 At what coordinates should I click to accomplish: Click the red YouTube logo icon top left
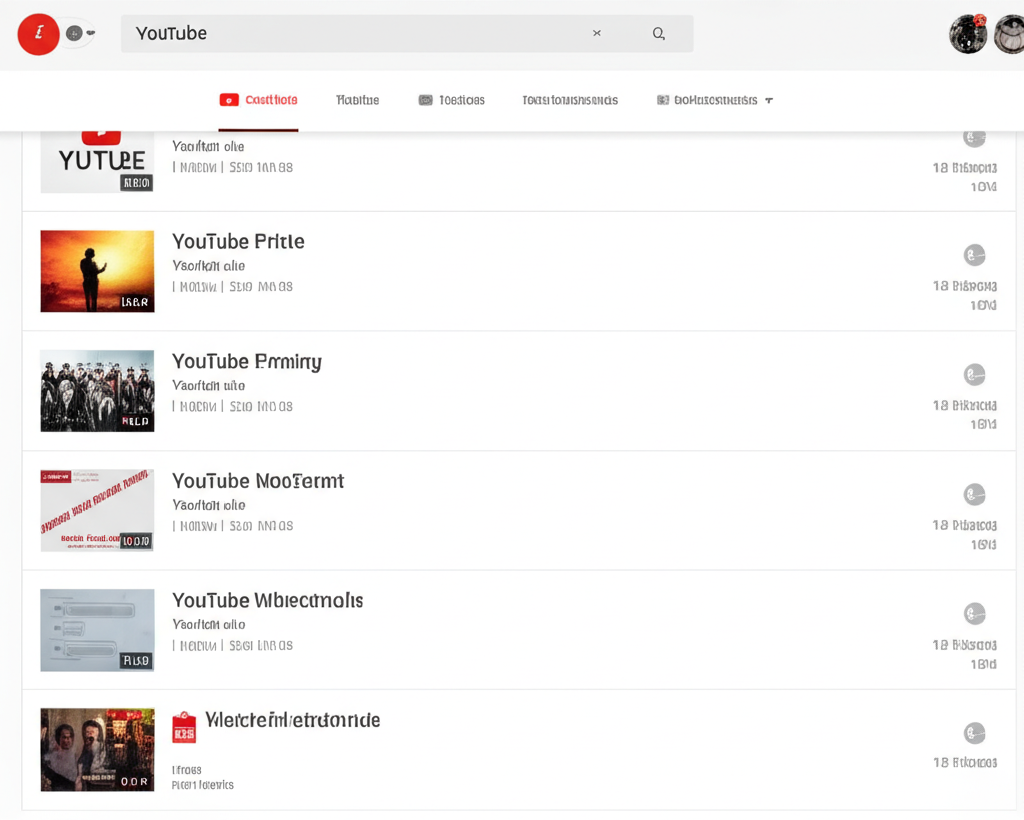tap(37, 34)
